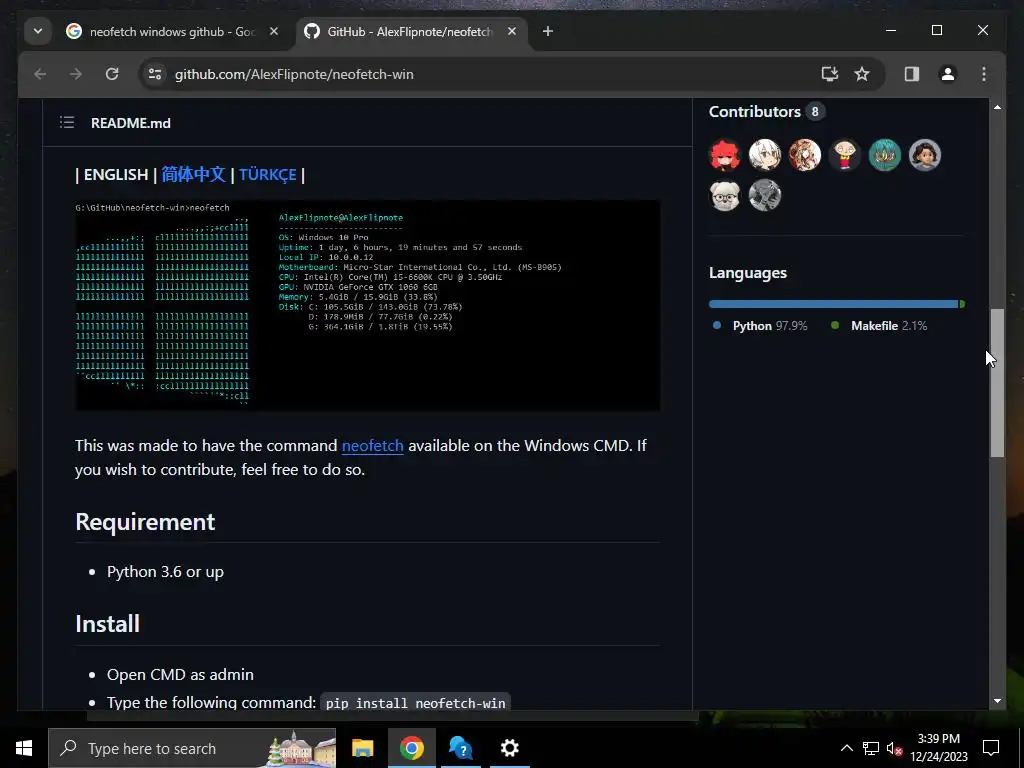Toggle Chrome side panel
Screen dimensions: 1024x768
[912, 74]
